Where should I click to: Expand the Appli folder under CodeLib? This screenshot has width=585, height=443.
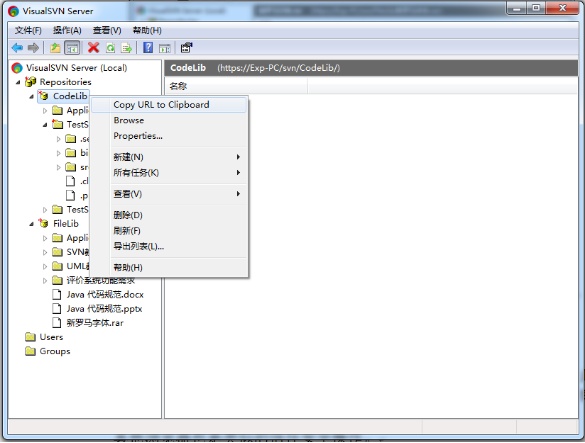pyautogui.click(x=45, y=110)
